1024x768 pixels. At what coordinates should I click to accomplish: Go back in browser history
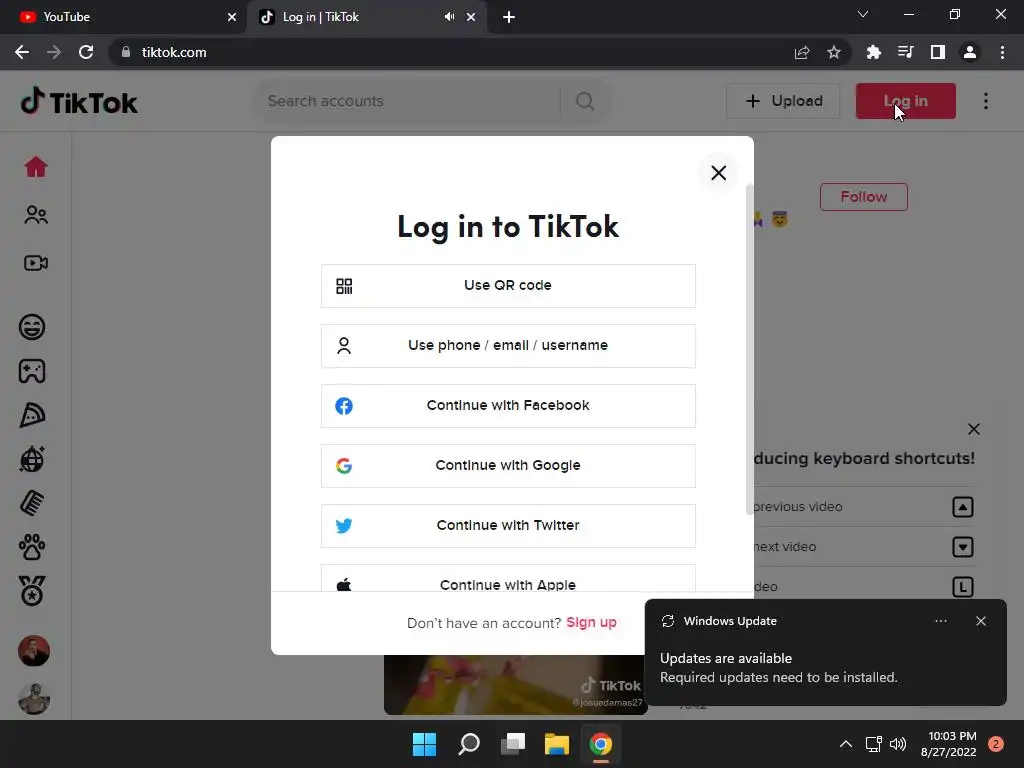(22, 52)
